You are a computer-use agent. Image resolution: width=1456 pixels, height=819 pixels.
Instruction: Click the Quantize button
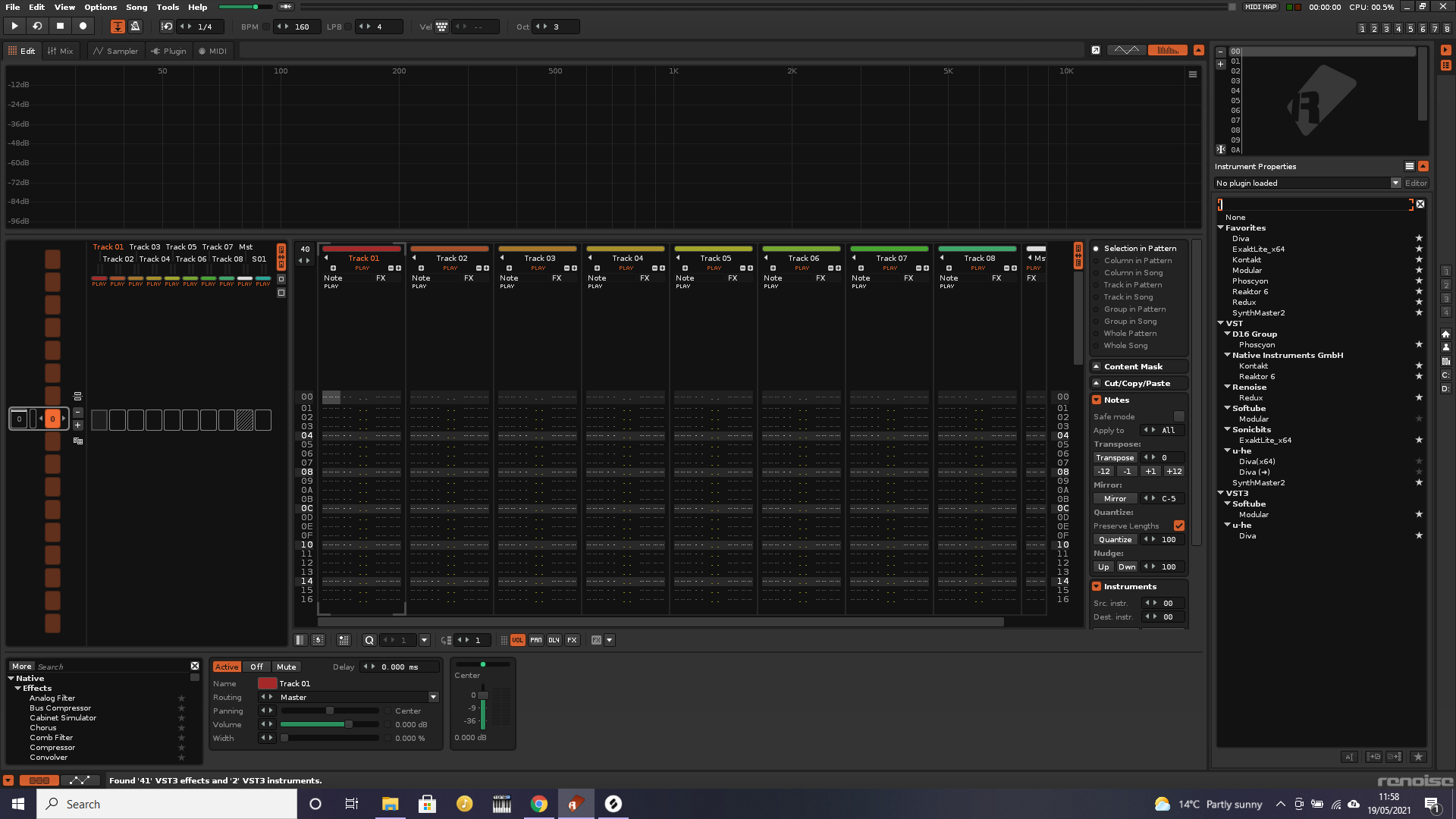click(1115, 539)
